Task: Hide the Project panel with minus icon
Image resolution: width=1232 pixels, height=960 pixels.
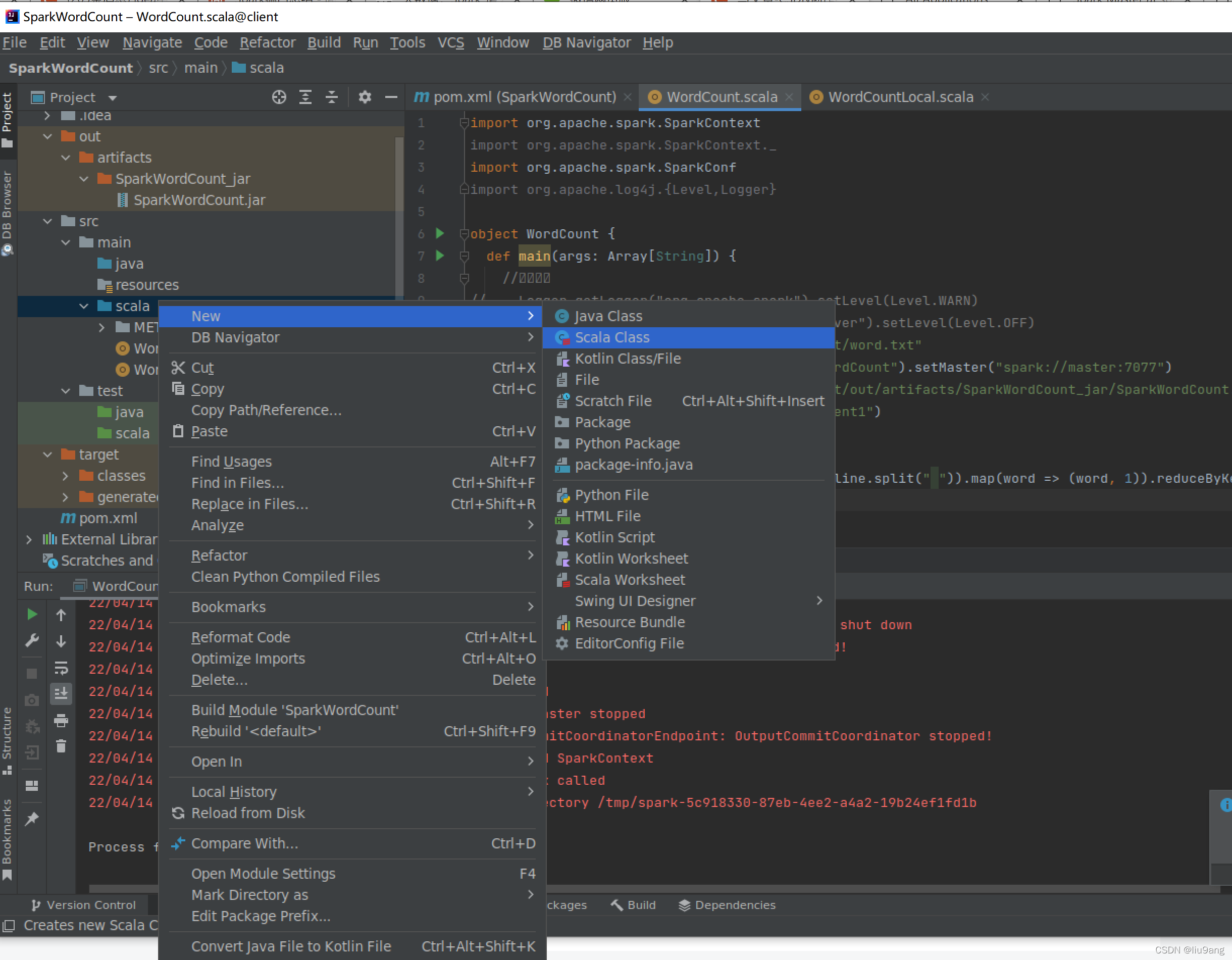Action: pyautogui.click(x=391, y=97)
